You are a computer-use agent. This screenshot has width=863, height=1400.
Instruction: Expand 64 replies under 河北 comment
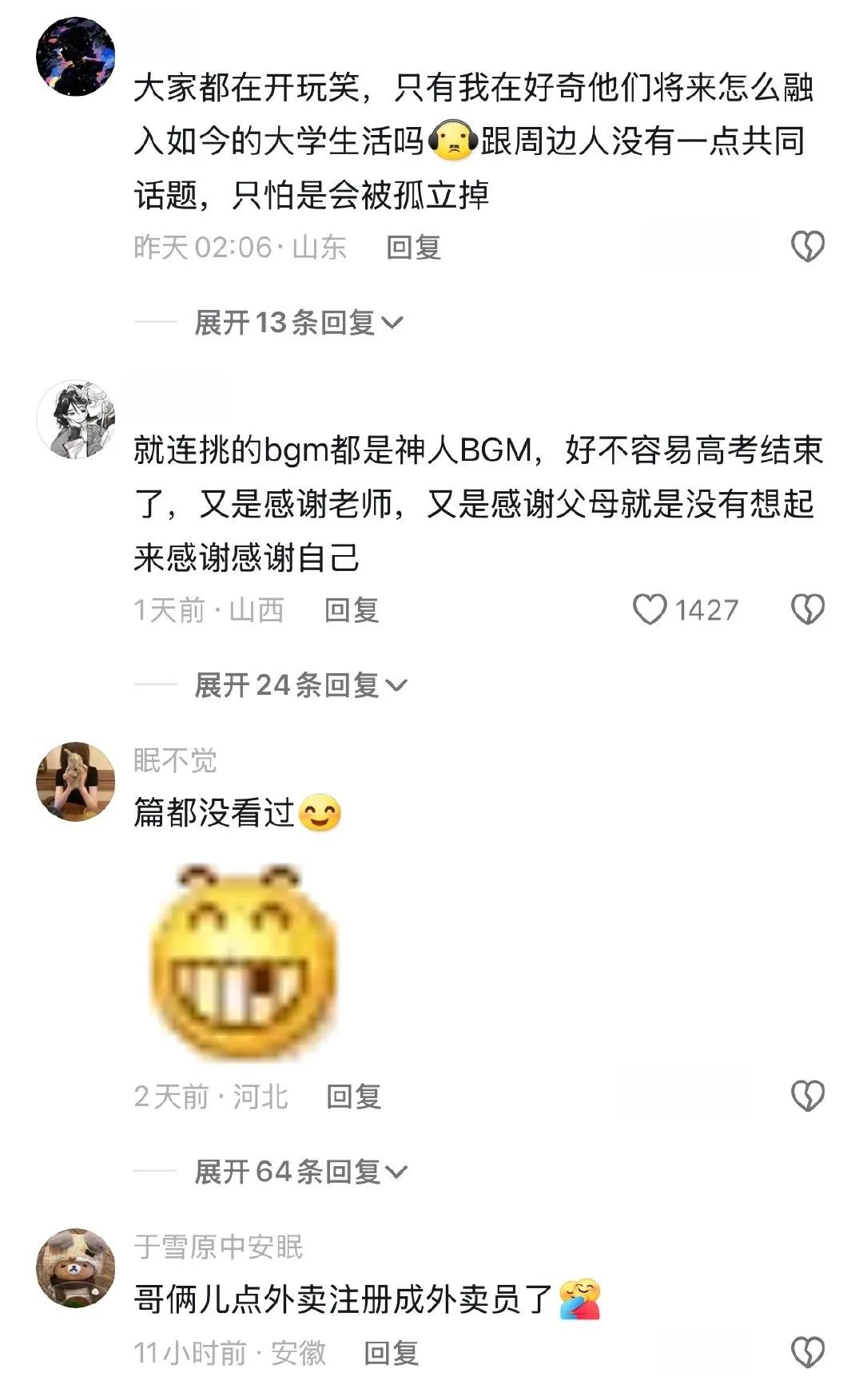pos(300,1172)
